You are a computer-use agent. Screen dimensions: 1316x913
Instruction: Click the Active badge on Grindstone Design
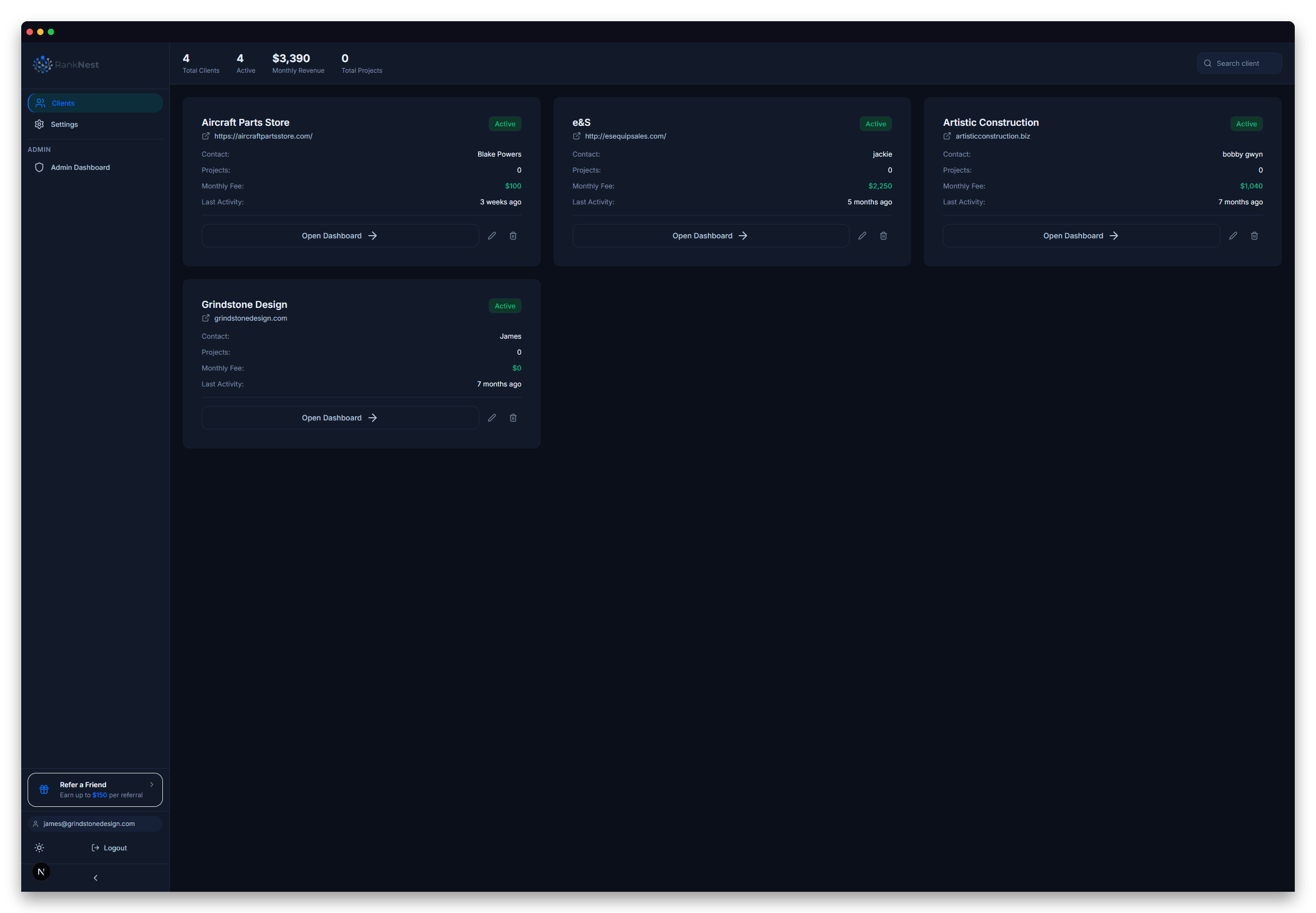click(505, 305)
